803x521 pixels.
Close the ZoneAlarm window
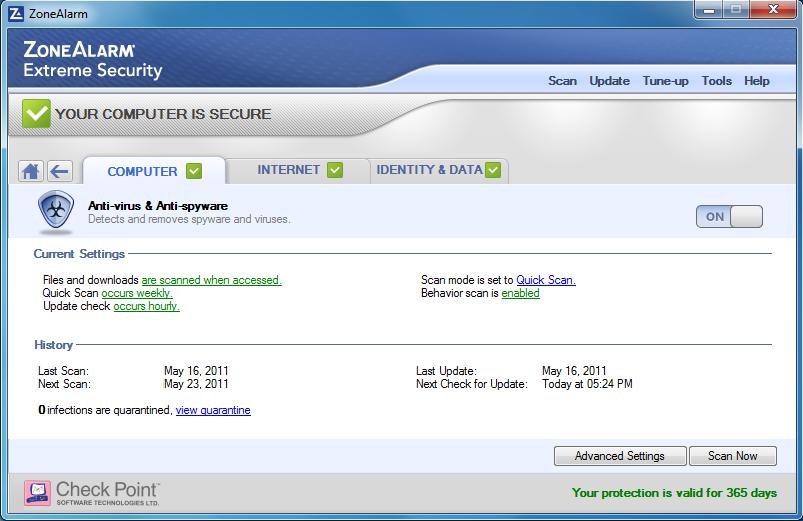coord(773,10)
